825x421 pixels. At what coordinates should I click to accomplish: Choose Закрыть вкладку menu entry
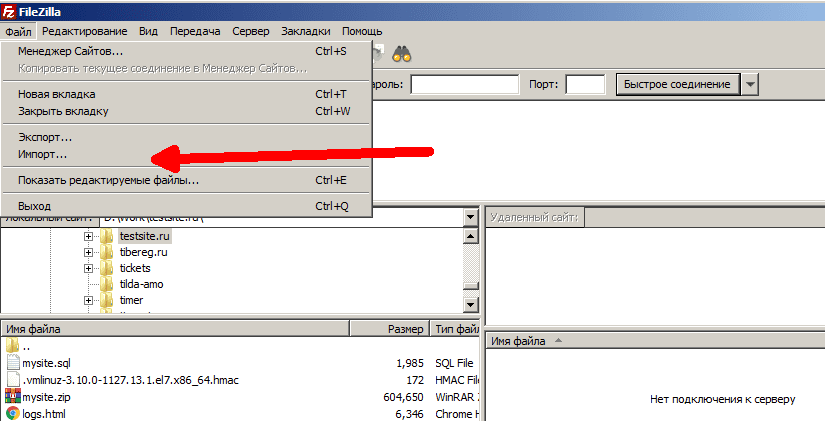186,111
